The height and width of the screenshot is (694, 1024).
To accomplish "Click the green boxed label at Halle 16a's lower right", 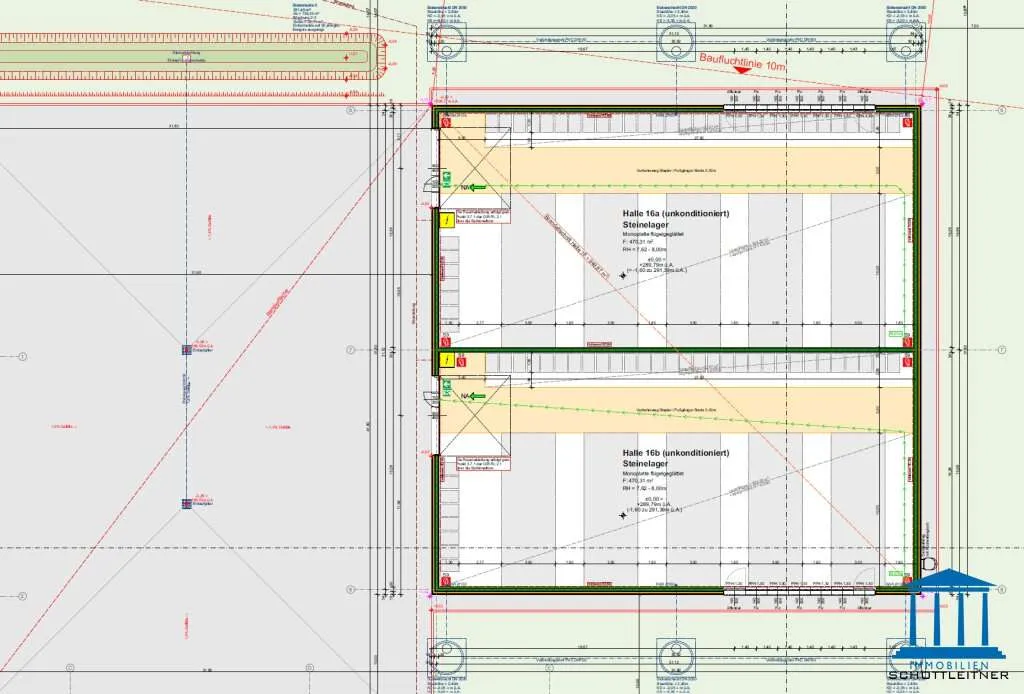I will point(895,334).
